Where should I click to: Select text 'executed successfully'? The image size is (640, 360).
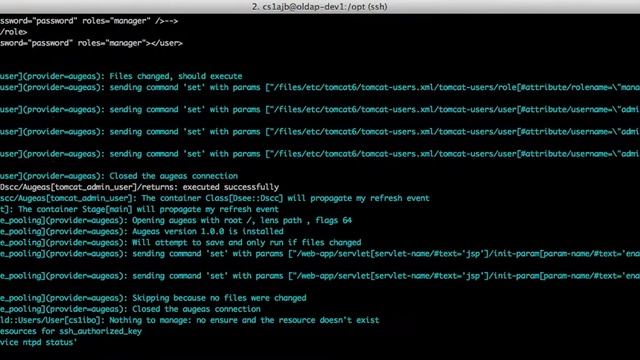click(231, 187)
